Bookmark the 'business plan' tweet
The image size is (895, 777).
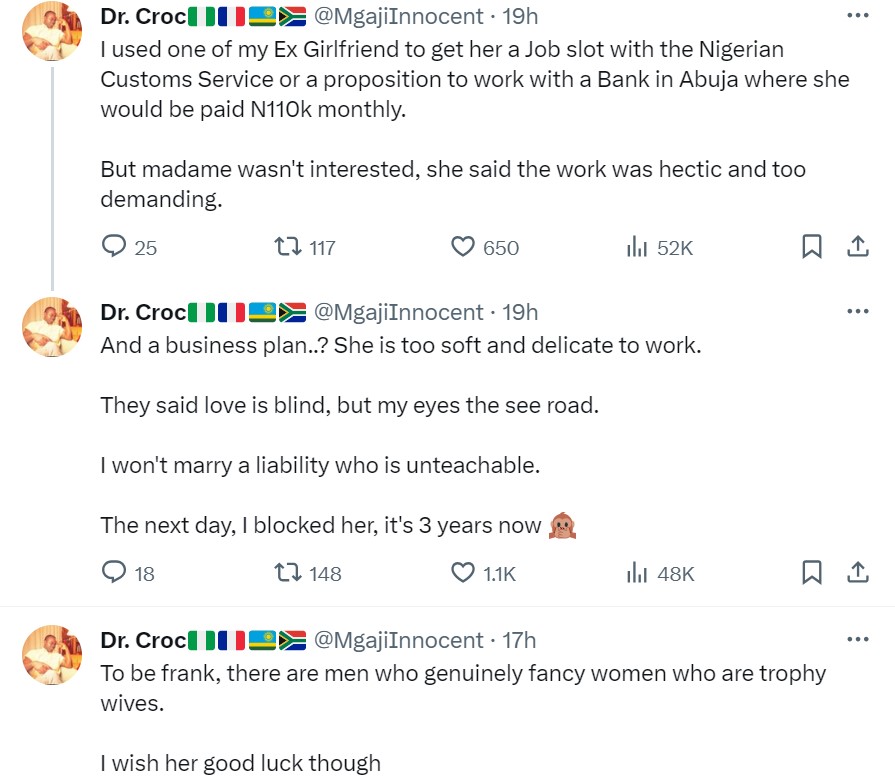coord(812,572)
